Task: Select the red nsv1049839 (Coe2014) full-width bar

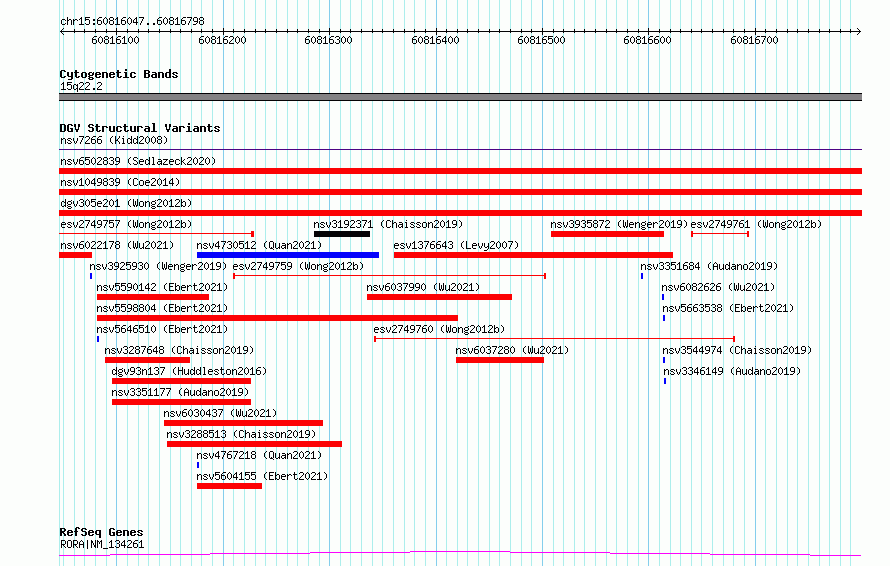Action: tap(460, 192)
